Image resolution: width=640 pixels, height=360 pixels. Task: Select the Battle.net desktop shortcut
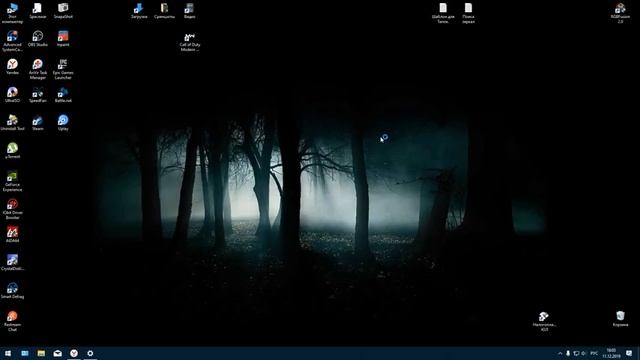point(63,95)
